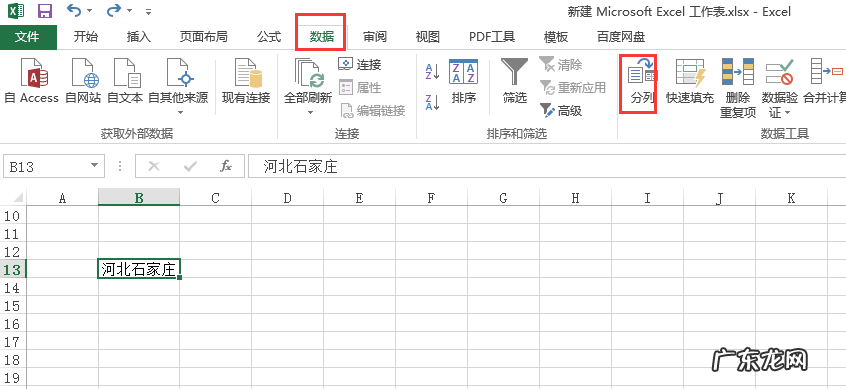846x389 pixels.
Task: Import data 自文本
Action: [125, 81]
